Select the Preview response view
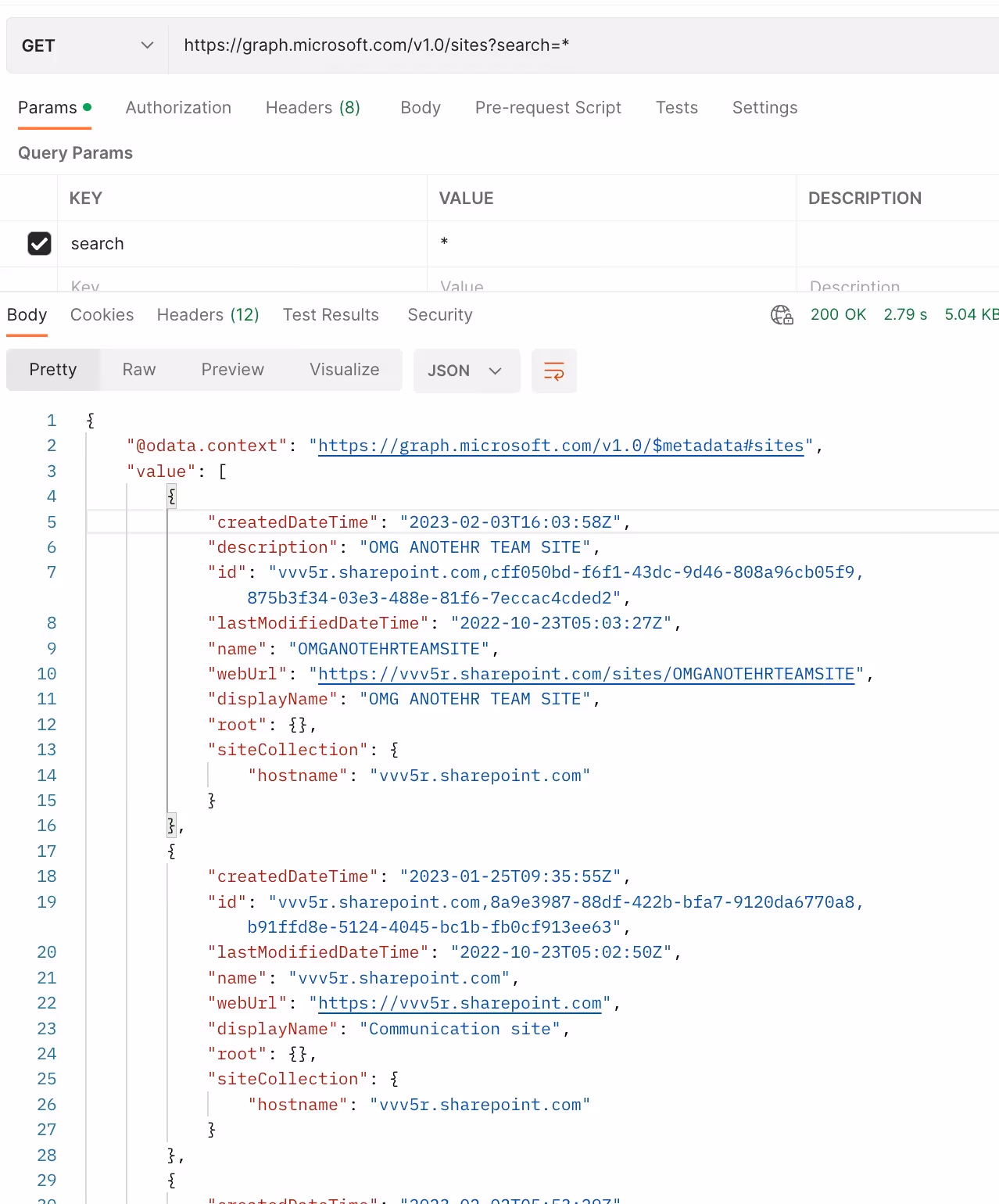The image size is (999, 1204). [233, 370]
